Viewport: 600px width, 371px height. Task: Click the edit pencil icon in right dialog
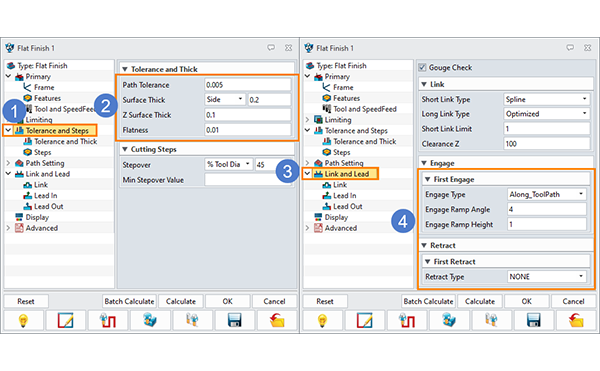click(x=365, y=321)
